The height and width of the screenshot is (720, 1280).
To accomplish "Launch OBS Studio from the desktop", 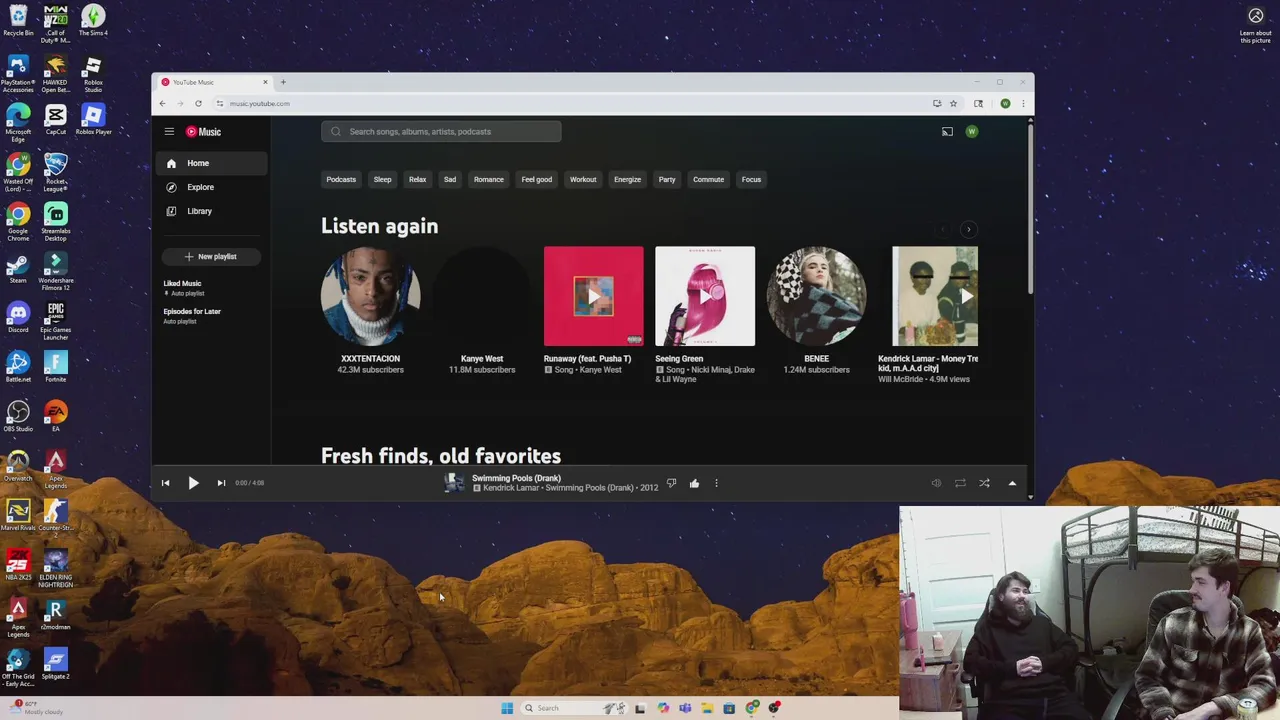I will pyautogui.click(x=18, y=416).
